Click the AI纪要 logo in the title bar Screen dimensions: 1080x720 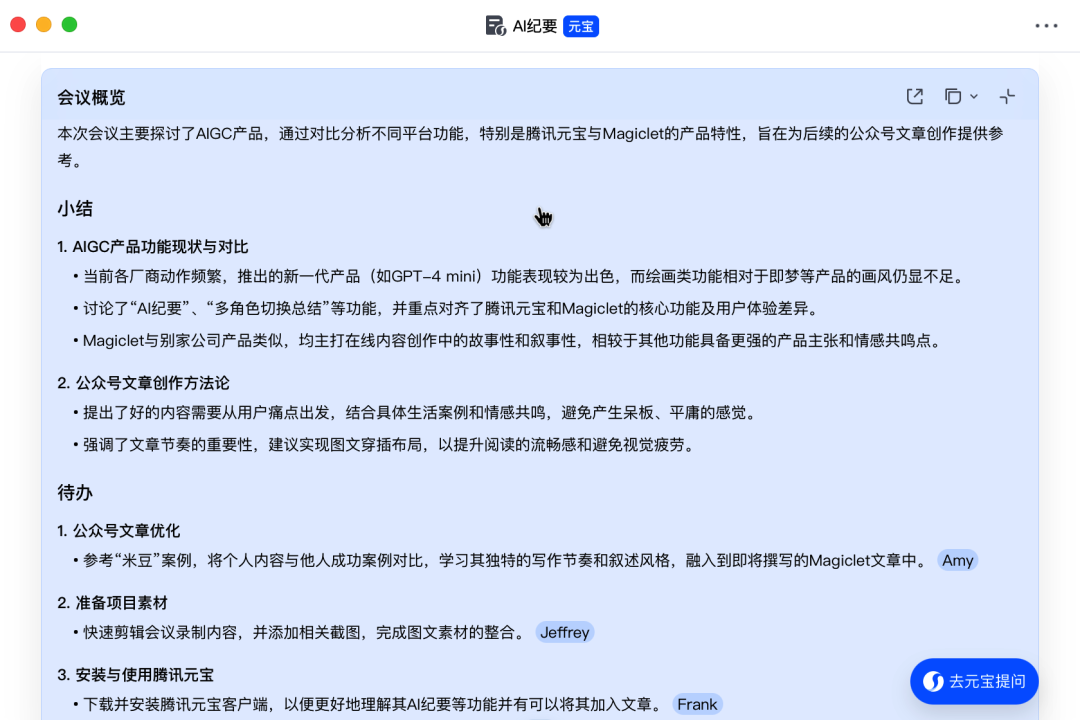coord(494,25)
